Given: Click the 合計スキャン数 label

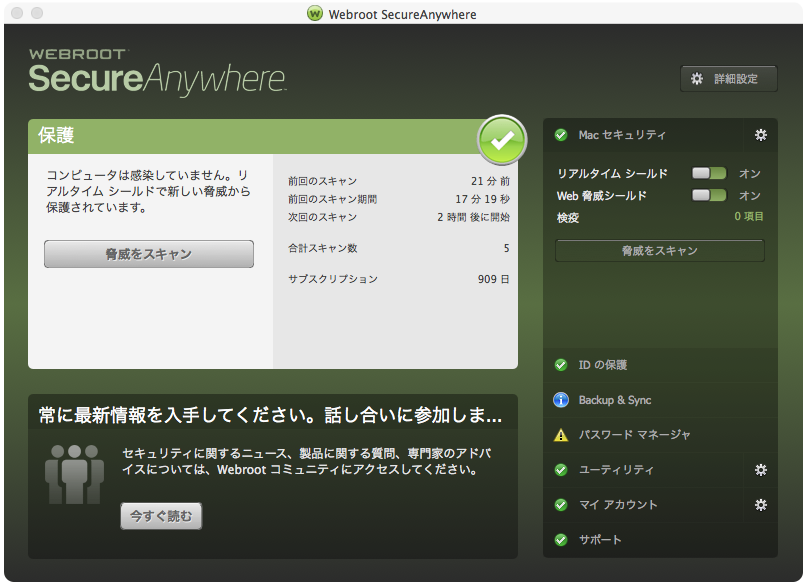Looking at the screenshot, I should click(x=323, y=248).
